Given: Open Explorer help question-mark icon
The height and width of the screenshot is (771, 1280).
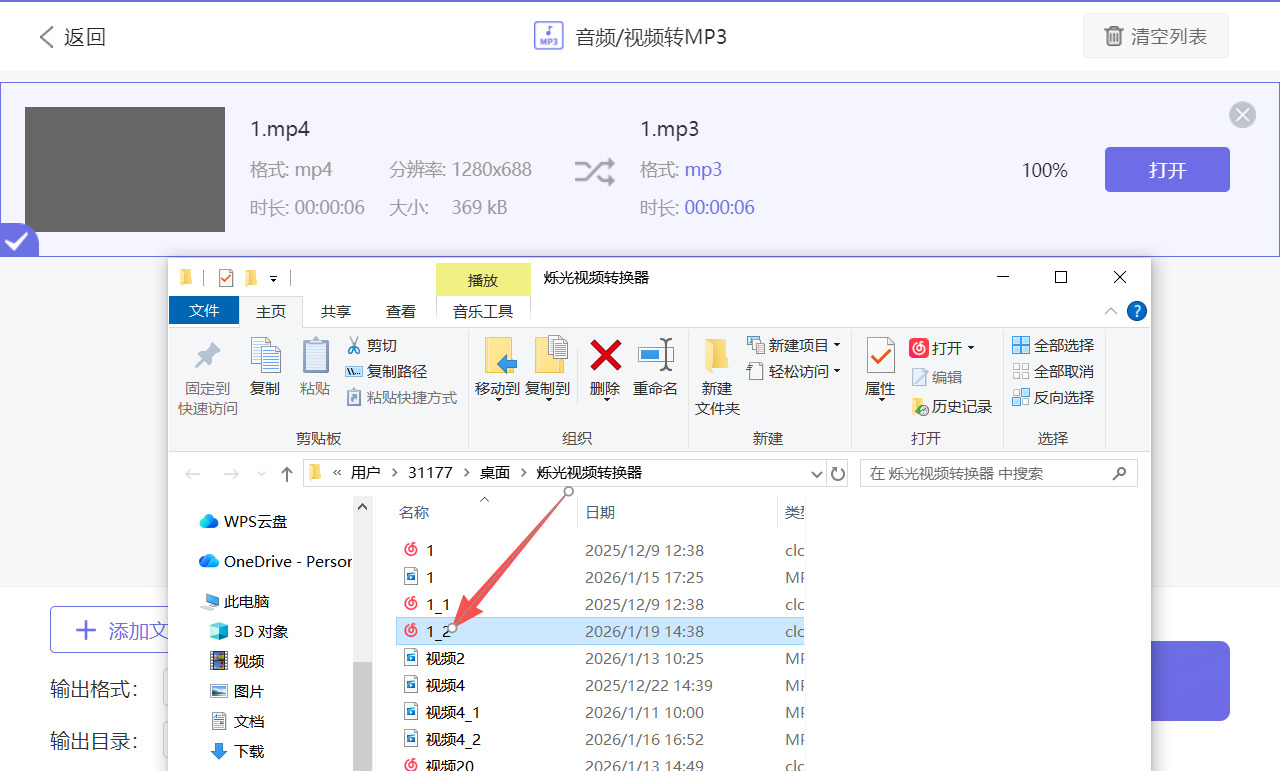Looking at the screenshot, I should click(1136, 311).
